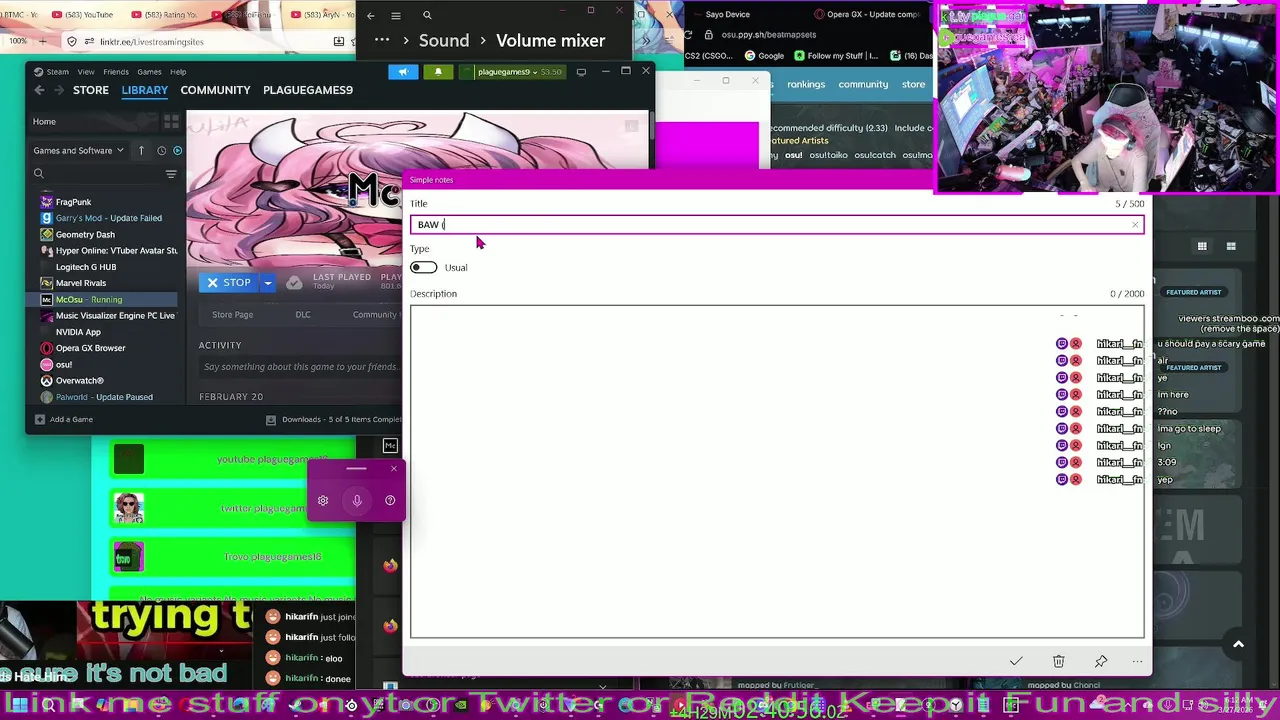Open the rankings tab on osu website

pos(806,84)
